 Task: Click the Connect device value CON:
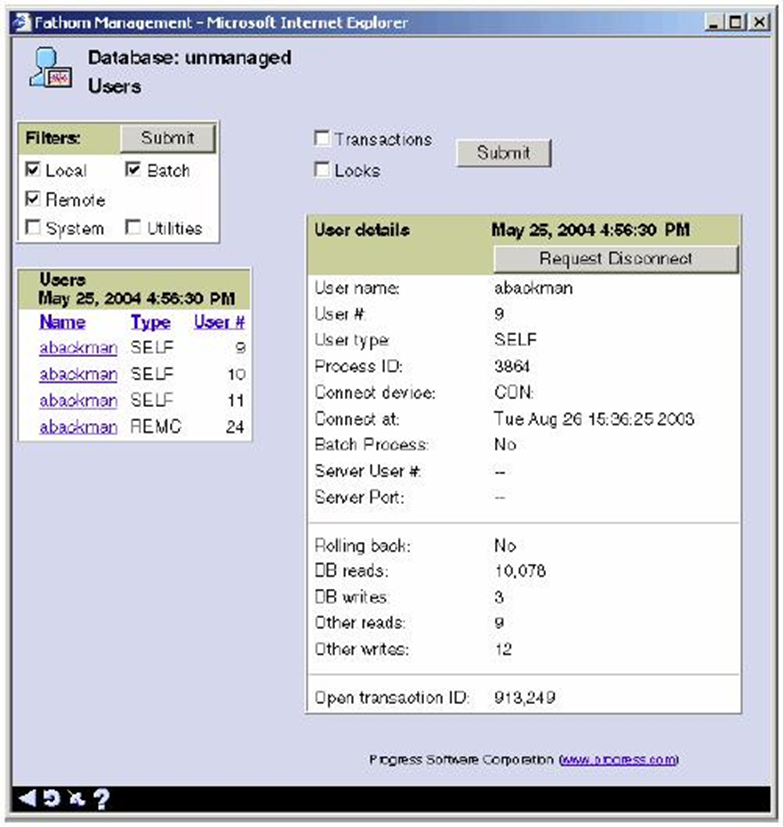(x=514, y=392)
